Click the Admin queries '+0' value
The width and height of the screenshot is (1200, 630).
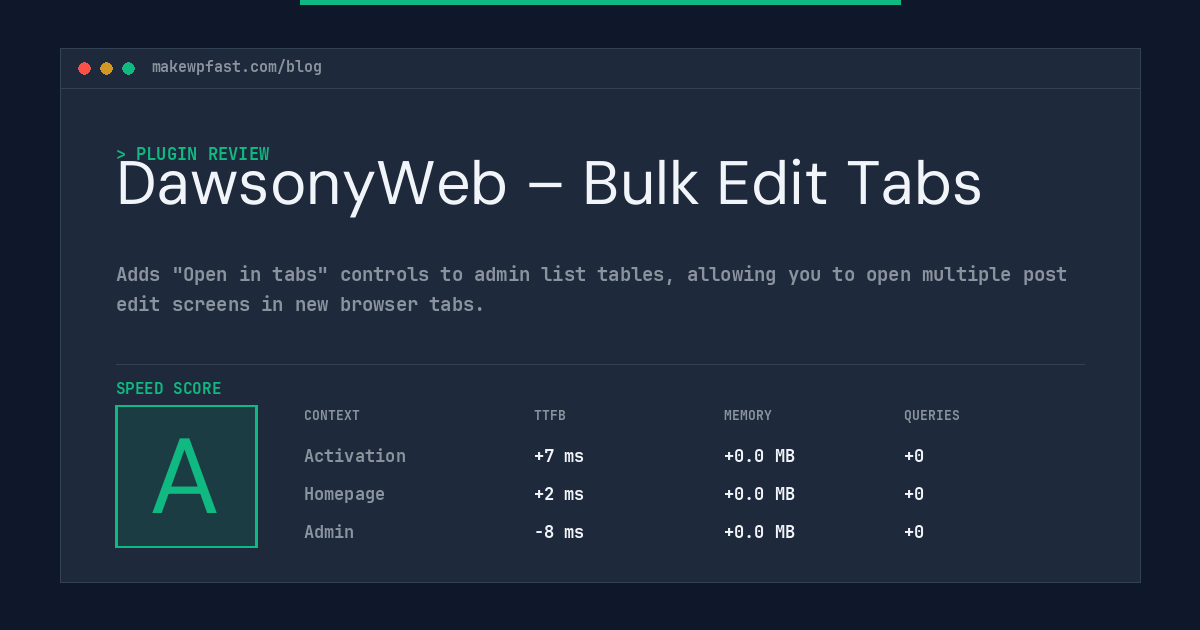914,532
